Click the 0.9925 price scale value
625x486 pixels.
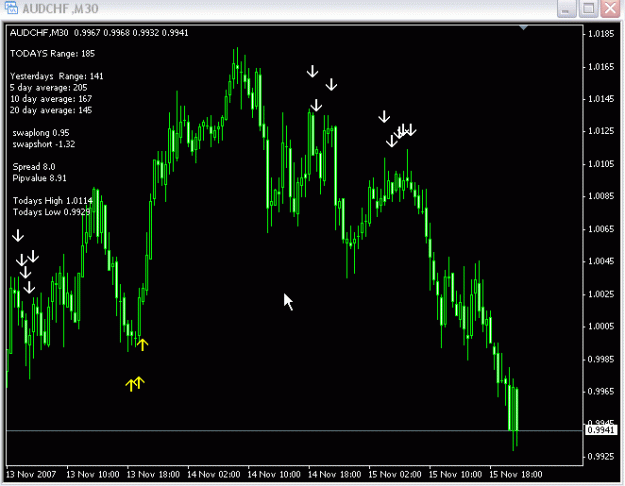pyautogui.click(x=601, y=456)
